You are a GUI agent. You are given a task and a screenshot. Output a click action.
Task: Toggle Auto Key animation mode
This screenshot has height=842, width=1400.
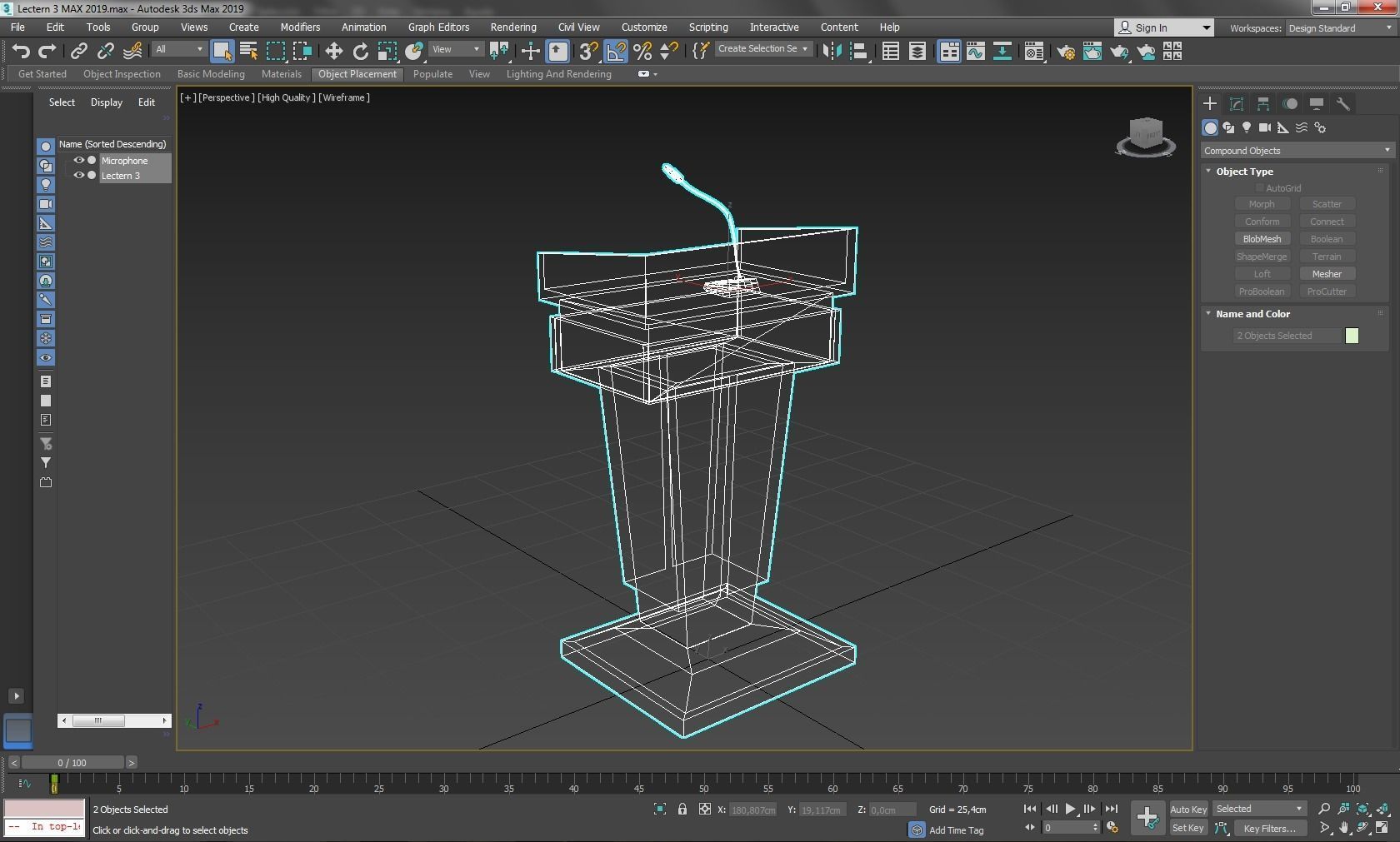1188,809
